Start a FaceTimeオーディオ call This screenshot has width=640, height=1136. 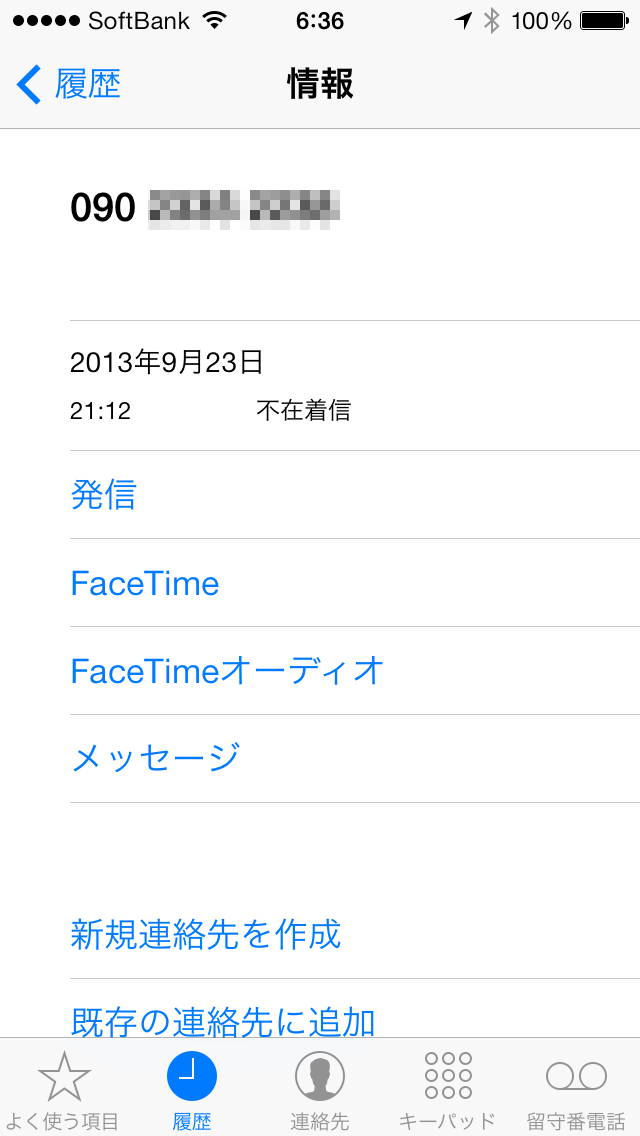227,671
